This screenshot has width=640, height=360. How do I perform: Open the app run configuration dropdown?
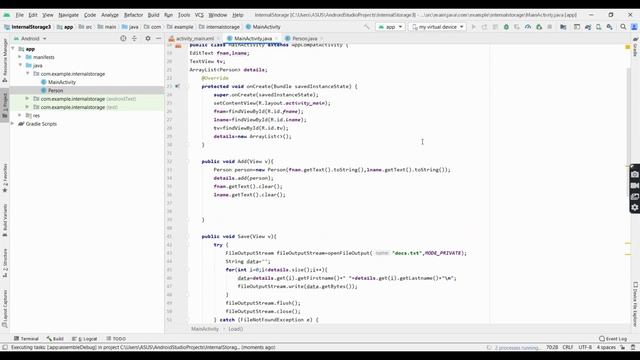pos(390,27)
